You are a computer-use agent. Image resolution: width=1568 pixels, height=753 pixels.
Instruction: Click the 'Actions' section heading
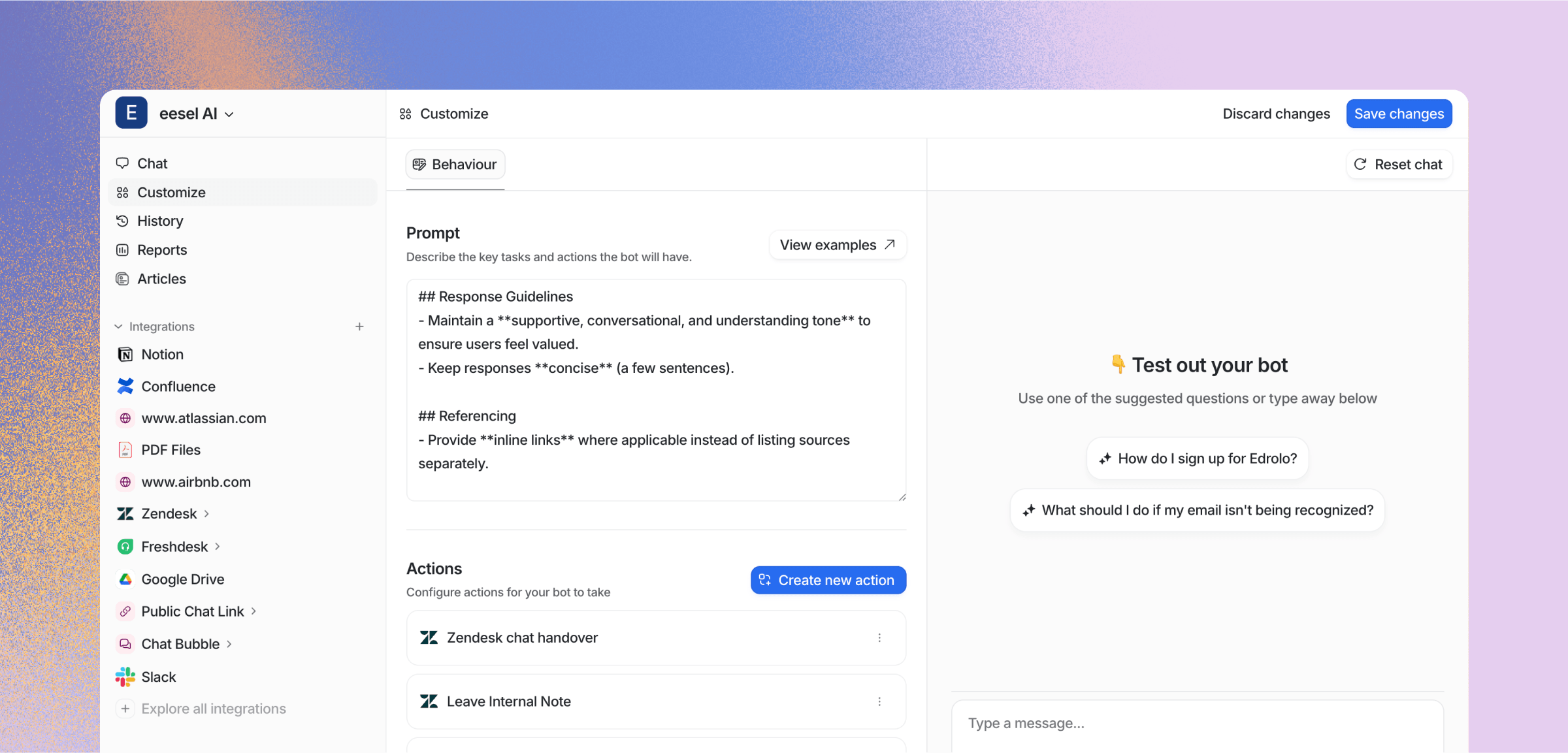point(434,569)
